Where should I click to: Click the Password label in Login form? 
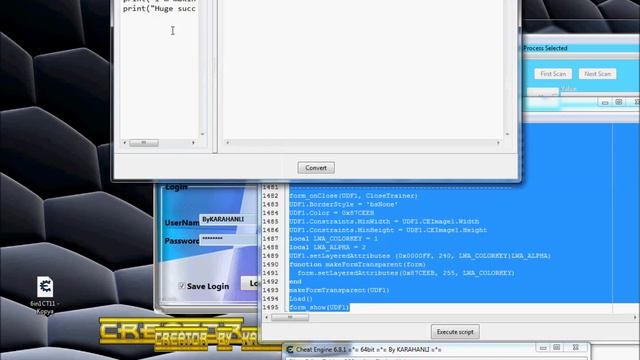[x=182, y=241]
